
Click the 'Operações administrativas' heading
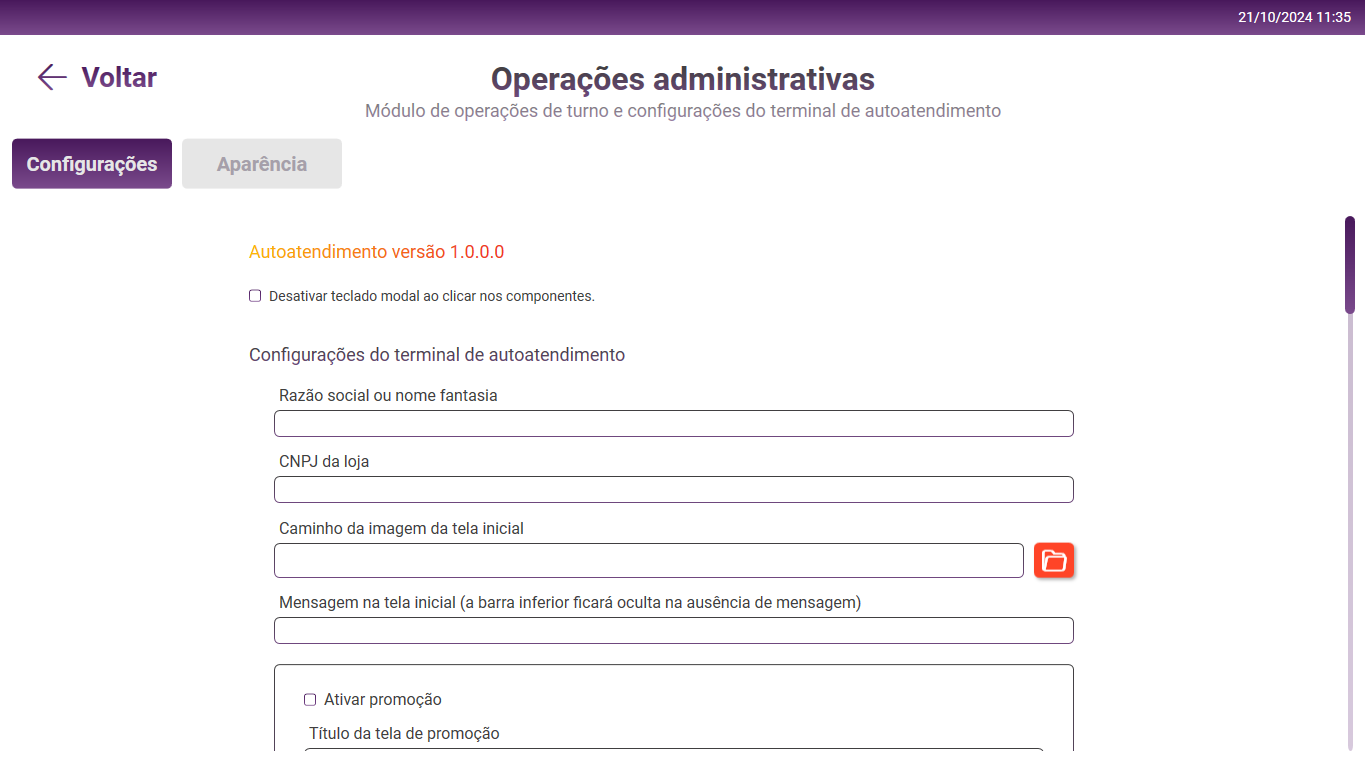click(x=683, y=79)
